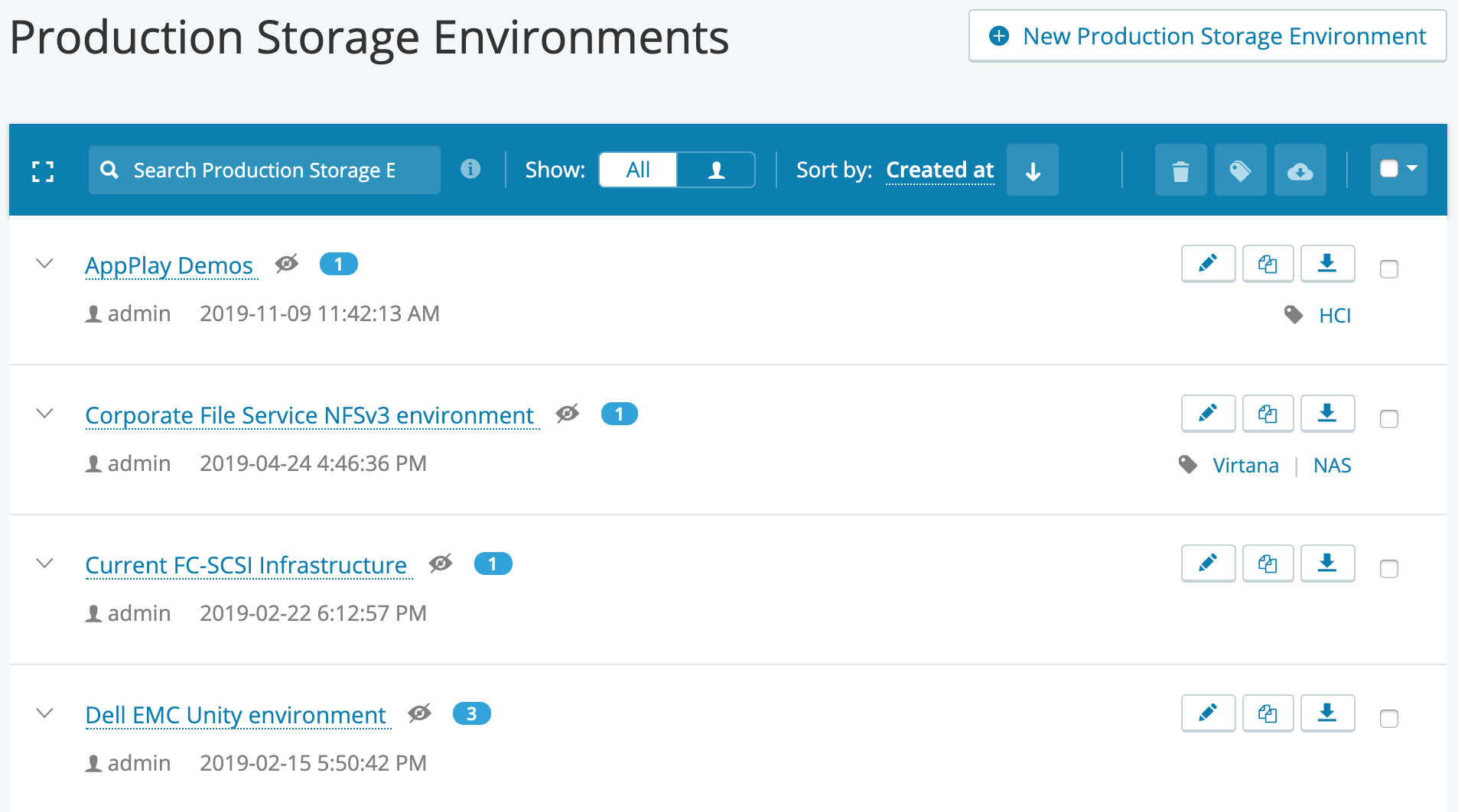
Task: Copy Corporate File Service NFSv3 environment
Action: [x=1268, y=414]
